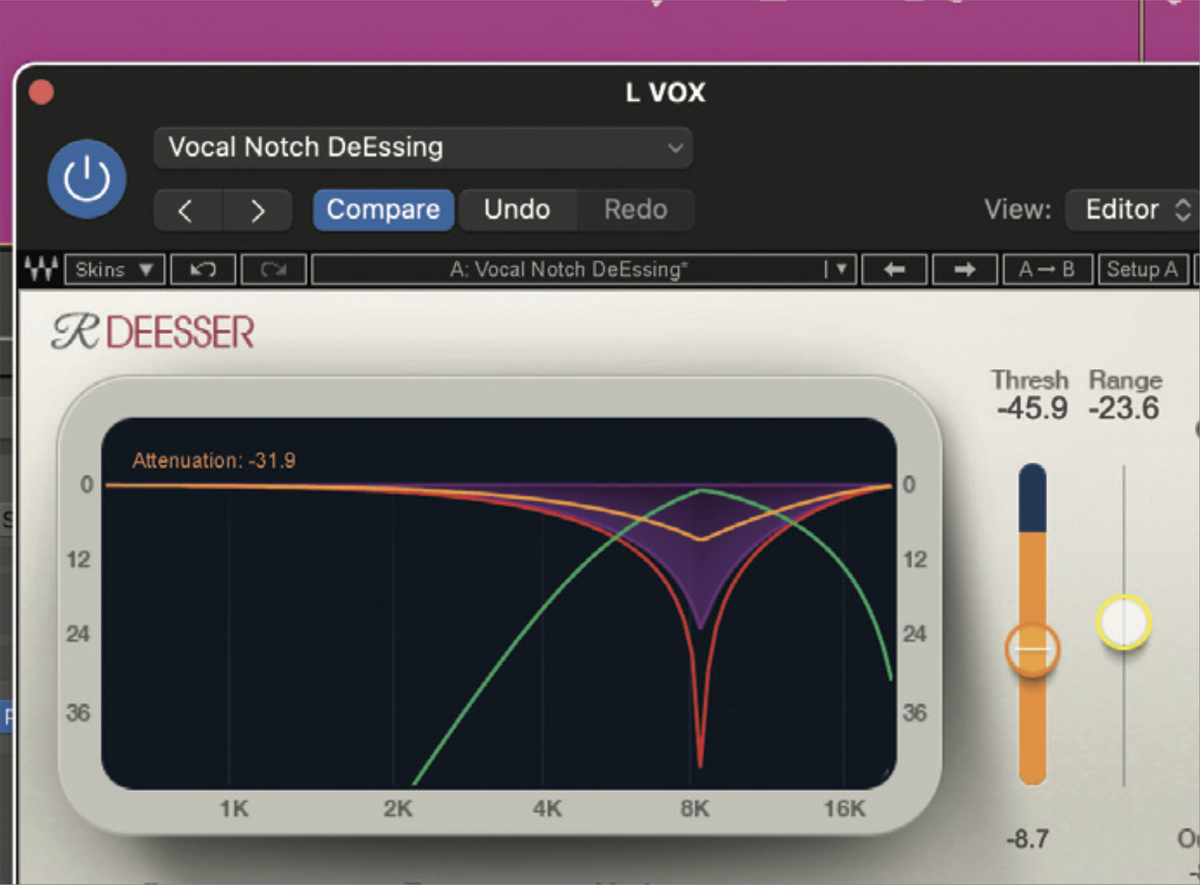Expand the A: Vocal Notch DeEssing preset menu

click(x=842, y=268)
